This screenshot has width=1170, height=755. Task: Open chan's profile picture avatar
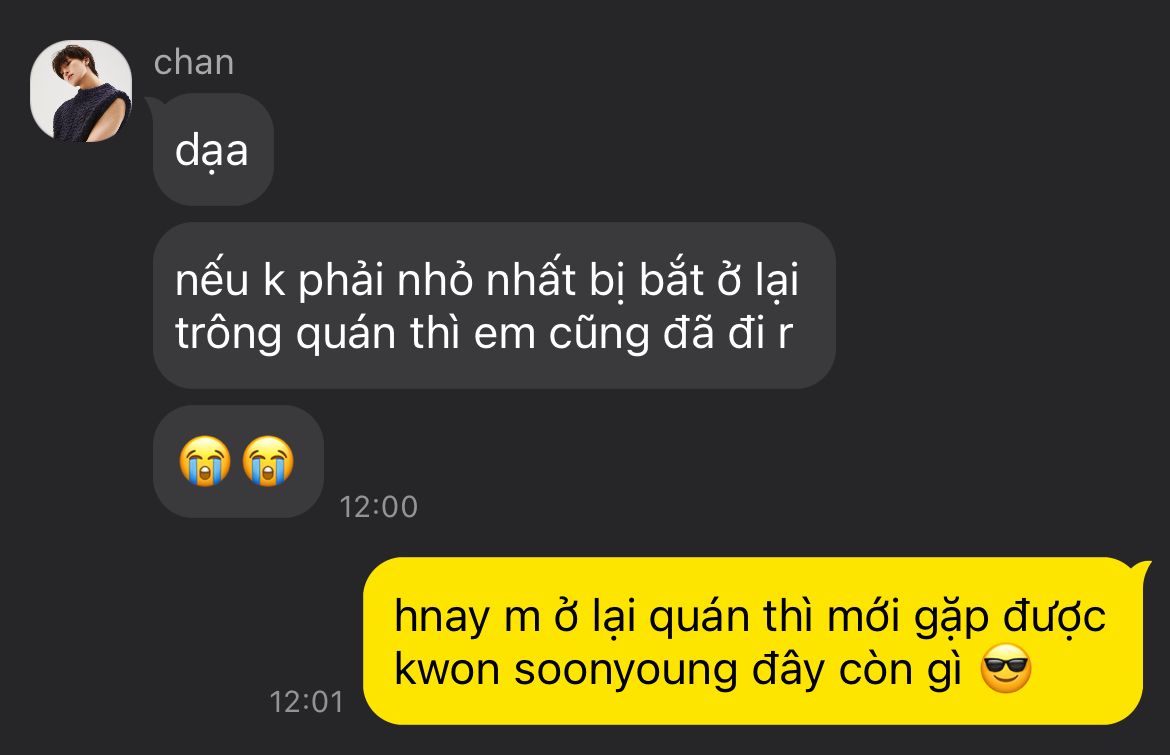pos(81,91)
